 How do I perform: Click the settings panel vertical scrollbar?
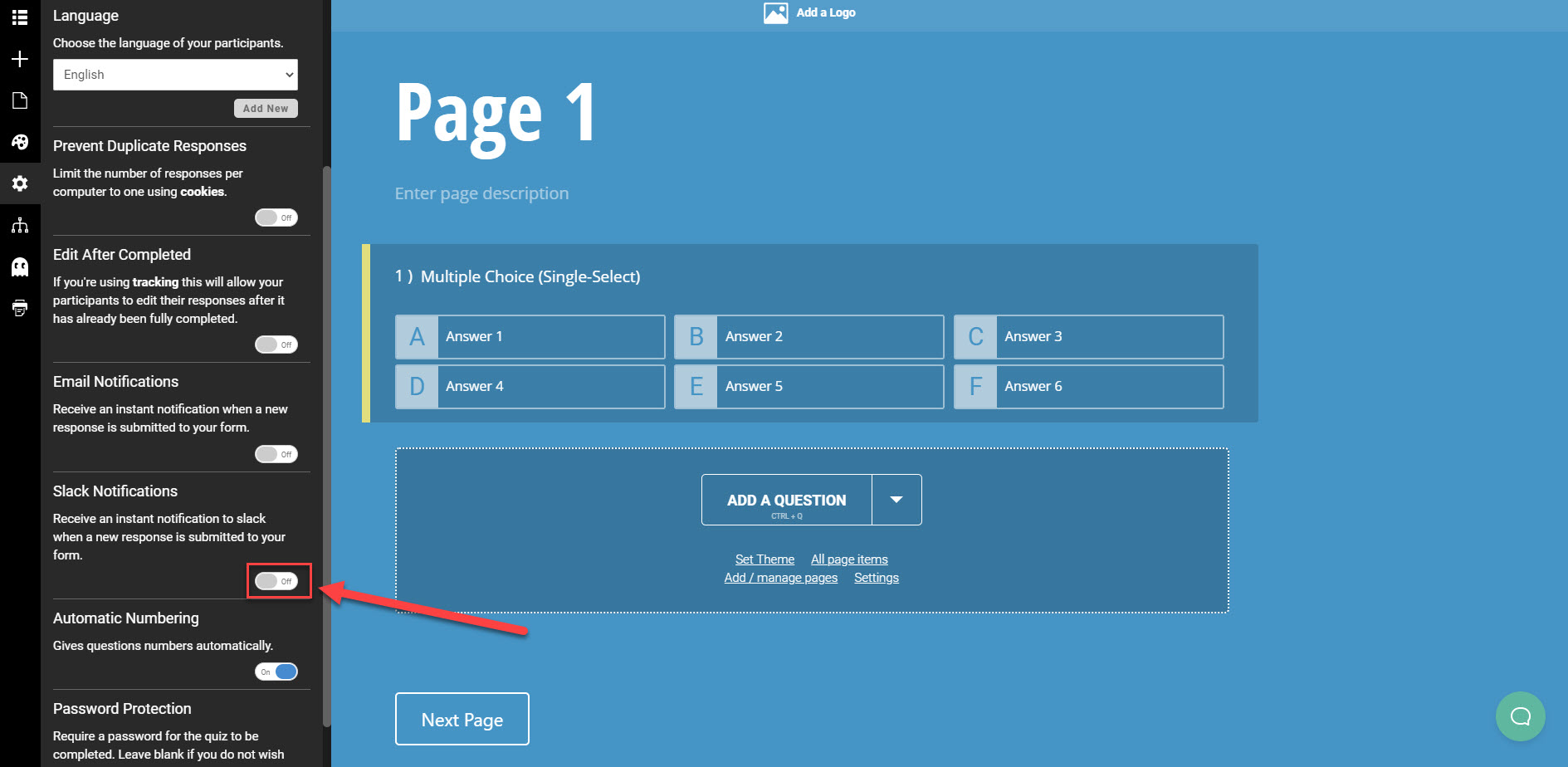coord(326,447)
